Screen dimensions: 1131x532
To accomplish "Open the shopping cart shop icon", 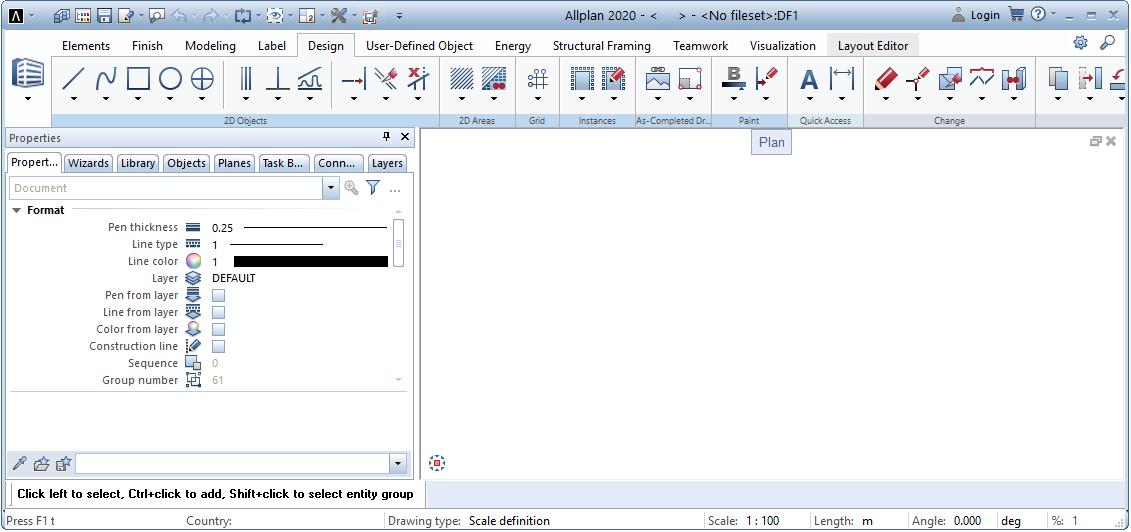I will [x=1016, y=14].
